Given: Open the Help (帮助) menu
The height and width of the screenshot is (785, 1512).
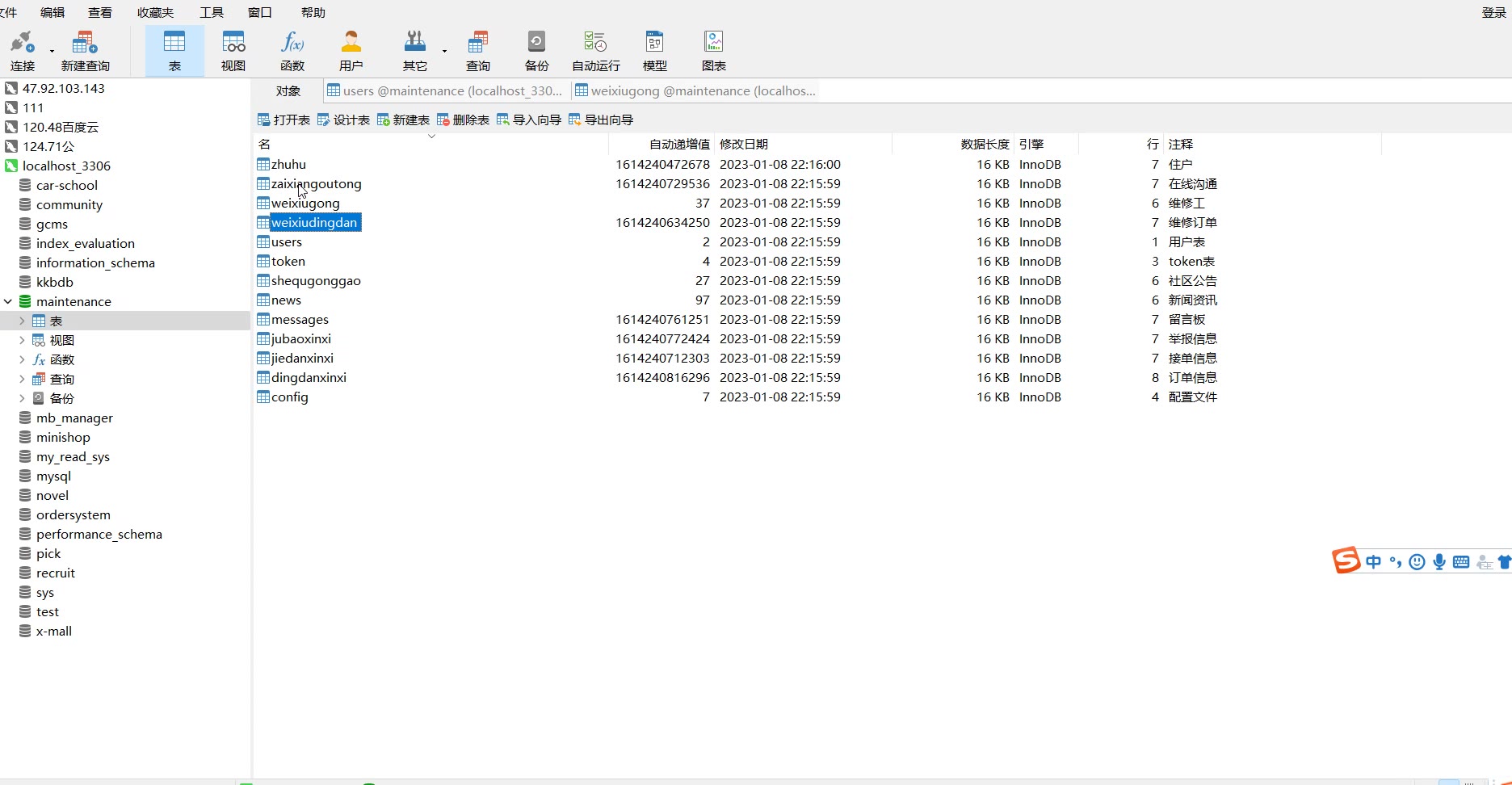Looking at the screenshot, I should (x=313, y=12).
